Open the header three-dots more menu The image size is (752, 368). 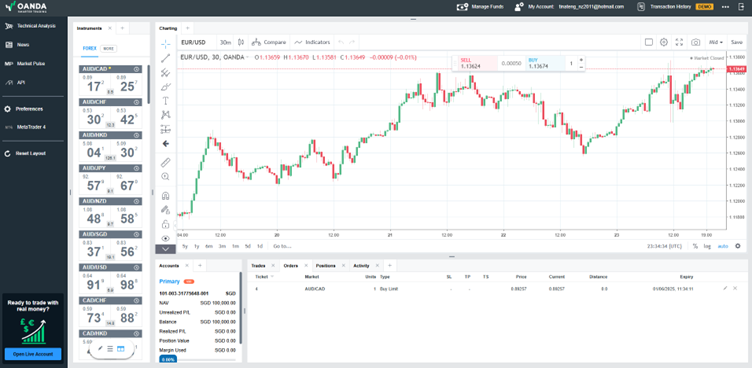tap(726, 7)
